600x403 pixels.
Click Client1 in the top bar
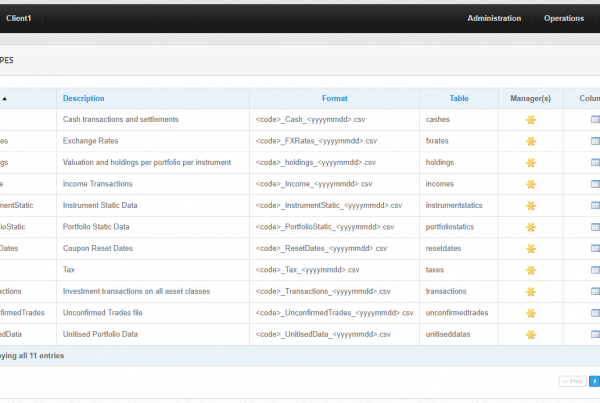(x=18, y=18)
